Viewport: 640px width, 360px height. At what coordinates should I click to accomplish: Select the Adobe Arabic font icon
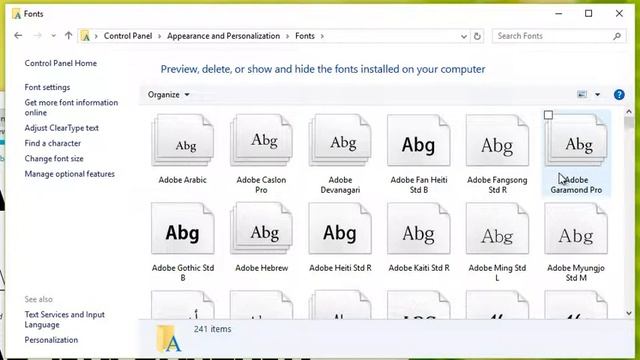coord(182,140)
